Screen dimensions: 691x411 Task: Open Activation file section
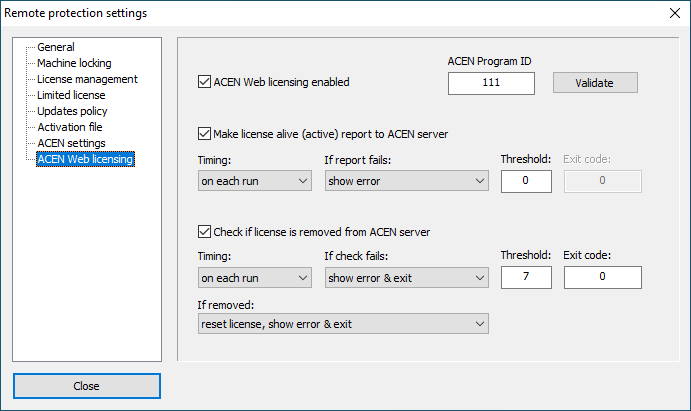pyautogui.click(x=70, y=127)
